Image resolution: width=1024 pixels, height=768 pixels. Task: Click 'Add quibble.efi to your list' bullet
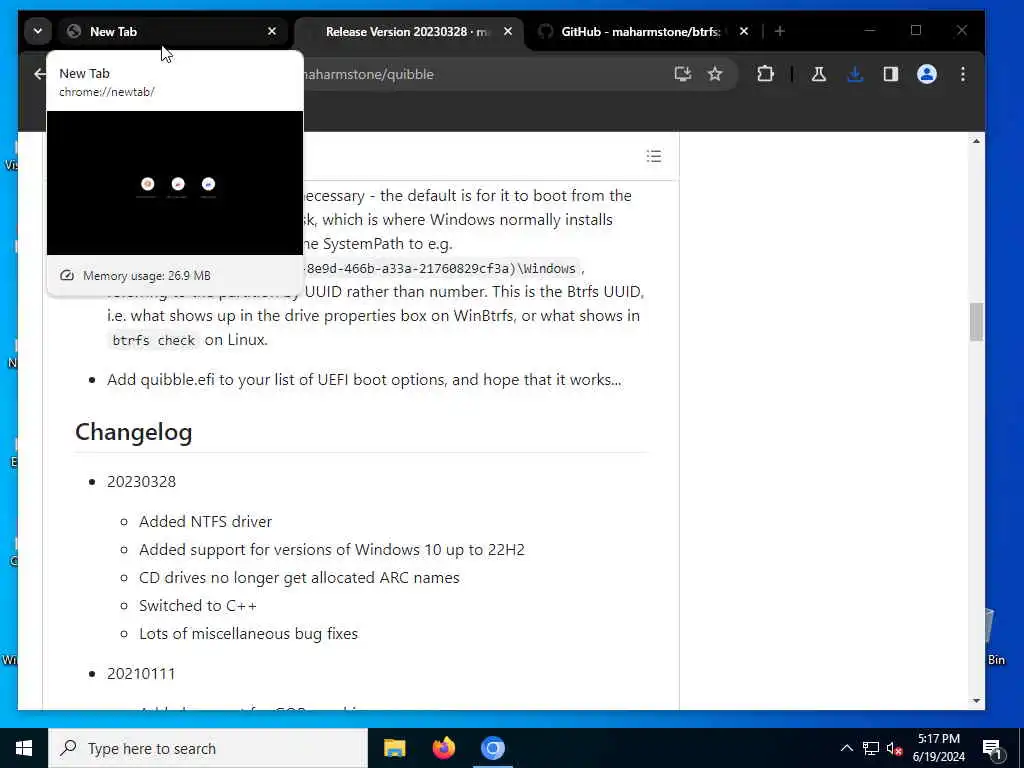tap(364, 379)
